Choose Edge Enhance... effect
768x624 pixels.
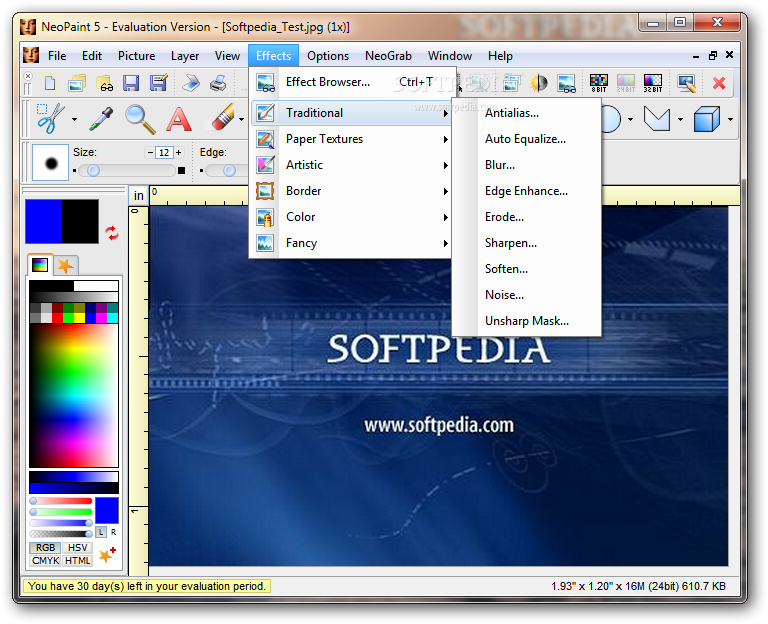[527, 191]
